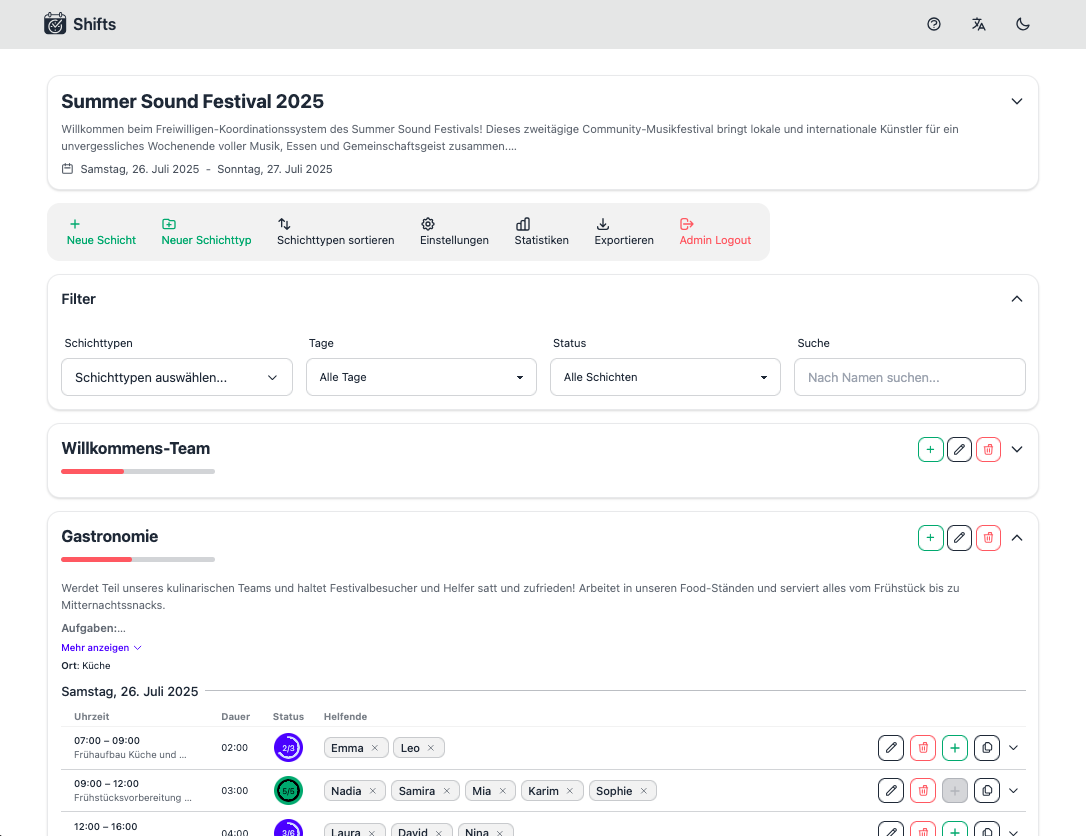
Task: Click the Admin Logout button
Action: 715,232
